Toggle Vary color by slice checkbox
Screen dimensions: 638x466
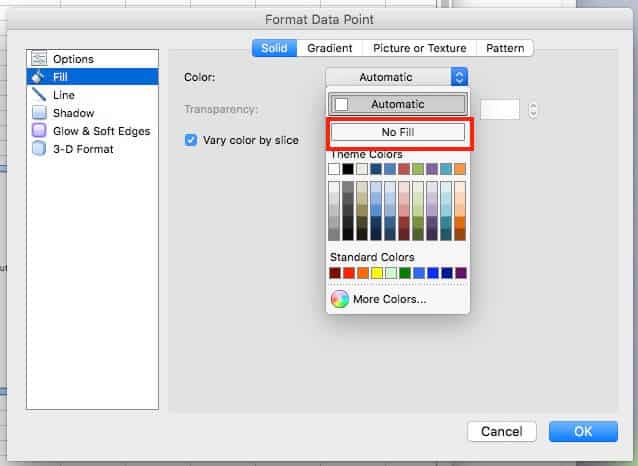pos(191,140)
